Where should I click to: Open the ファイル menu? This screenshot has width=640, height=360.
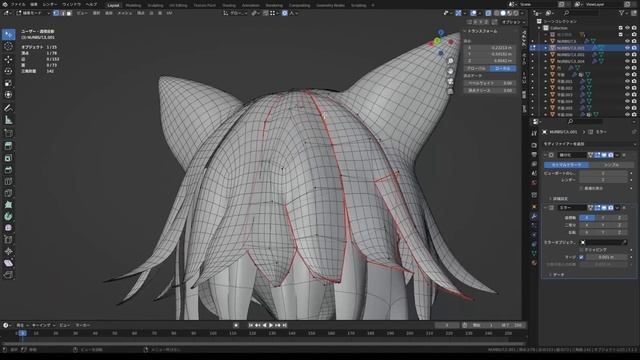tap(18, 4)
